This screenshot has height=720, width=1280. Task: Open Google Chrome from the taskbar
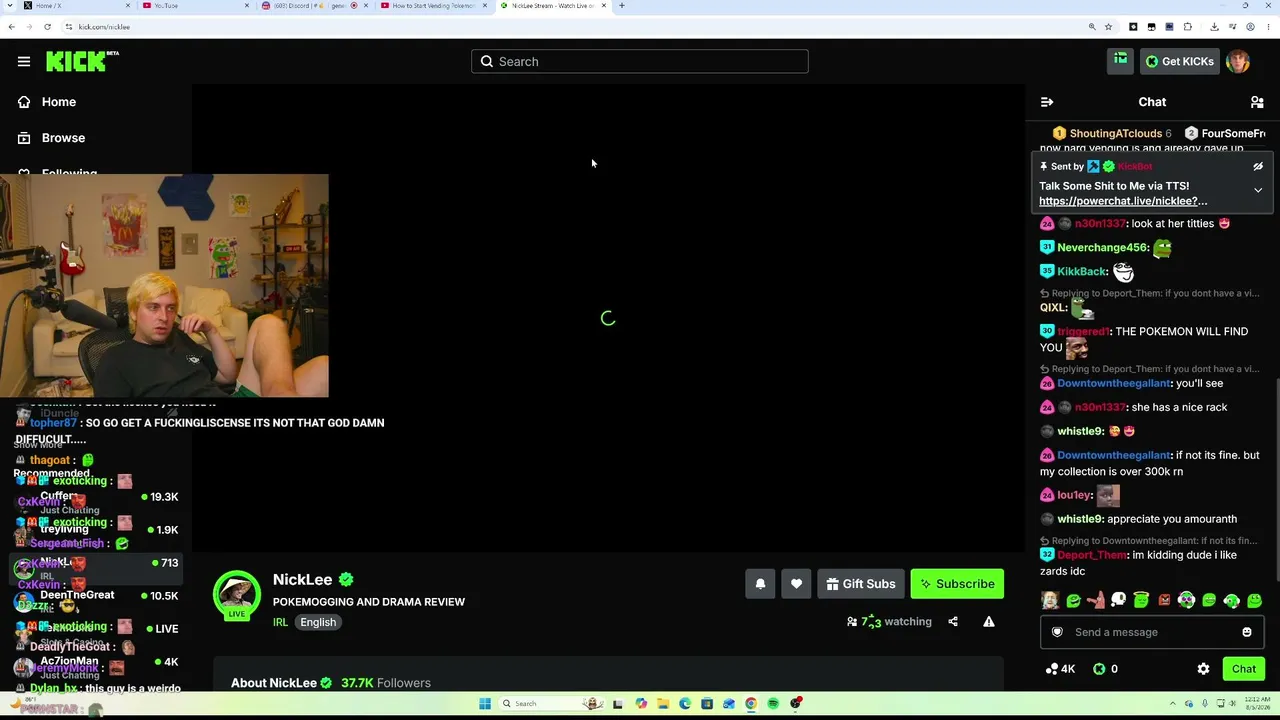(751, 704)
